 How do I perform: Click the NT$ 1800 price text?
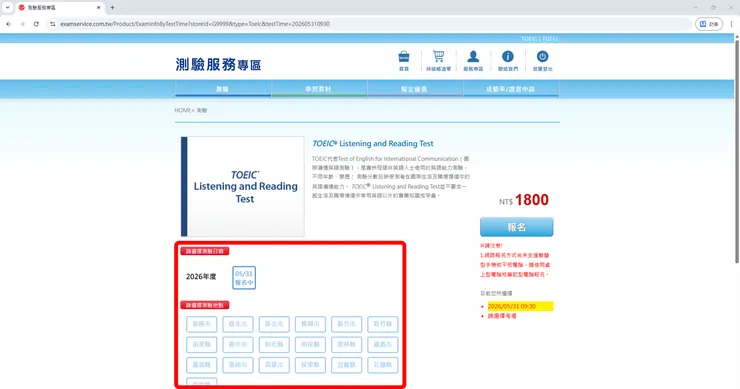coord(524,200)
